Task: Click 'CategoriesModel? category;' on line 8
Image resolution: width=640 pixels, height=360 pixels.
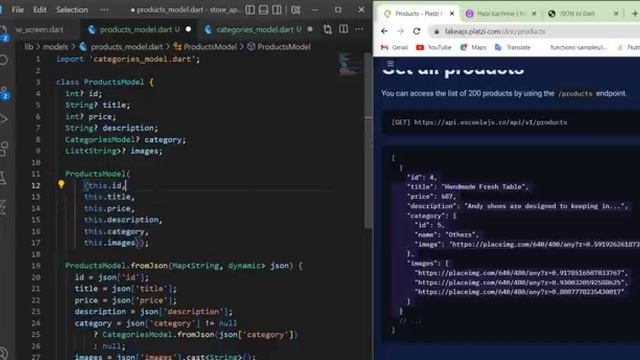Action: pyautogui.click(x=125, y=140)
